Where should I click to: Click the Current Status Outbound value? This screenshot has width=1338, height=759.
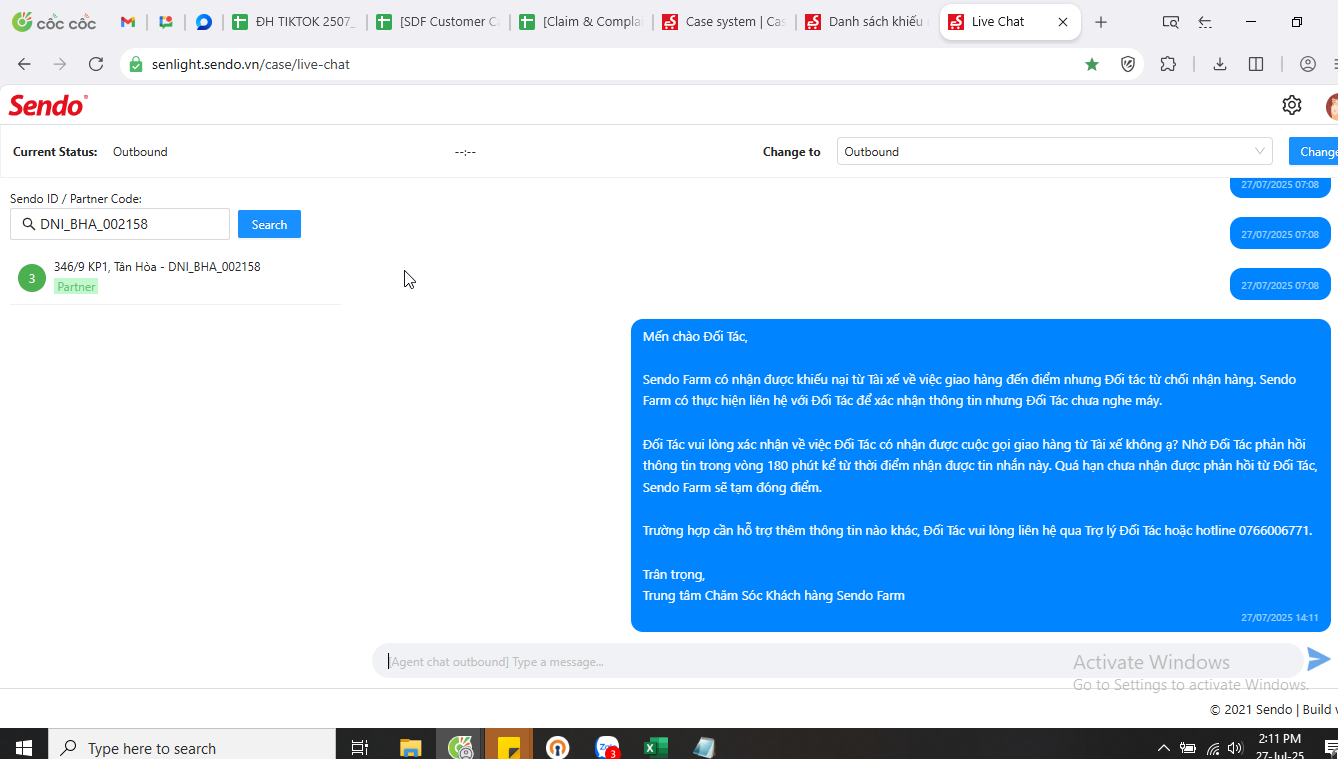pyautogui.click(x=140, y=152)
